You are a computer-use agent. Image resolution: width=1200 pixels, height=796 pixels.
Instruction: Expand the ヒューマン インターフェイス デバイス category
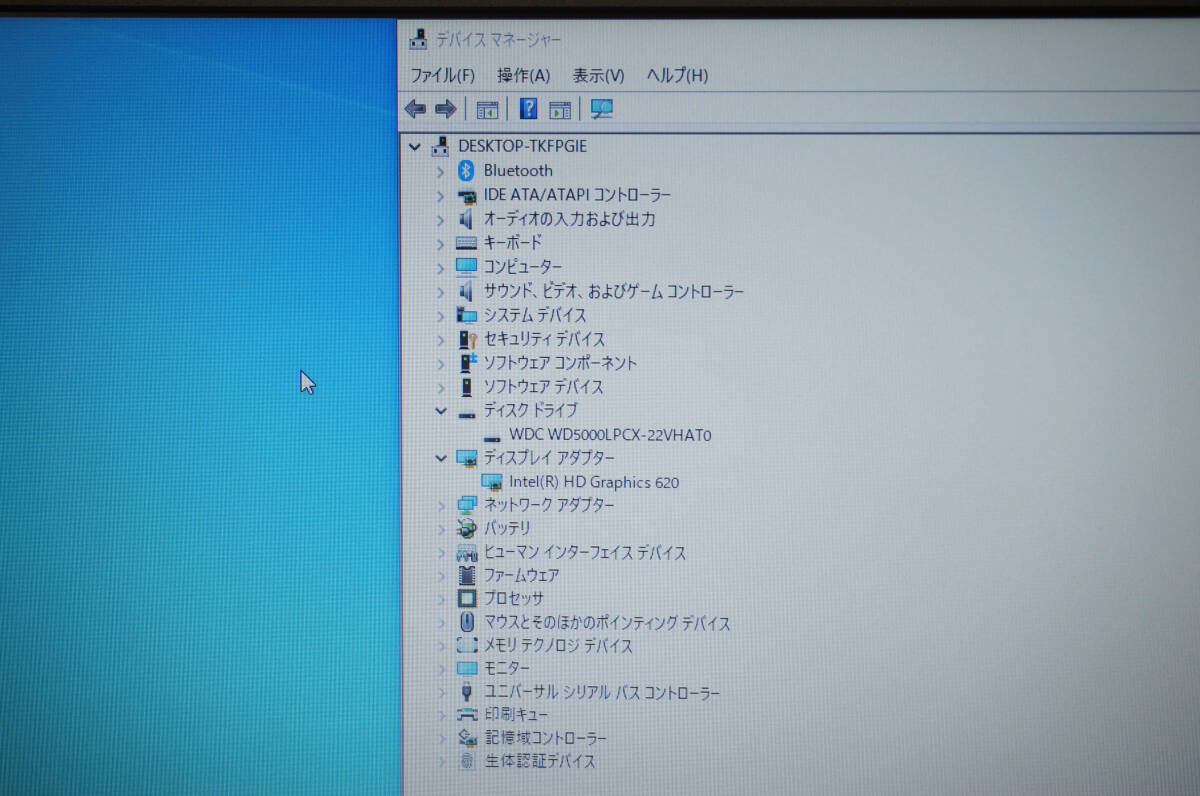coord(440,552)
